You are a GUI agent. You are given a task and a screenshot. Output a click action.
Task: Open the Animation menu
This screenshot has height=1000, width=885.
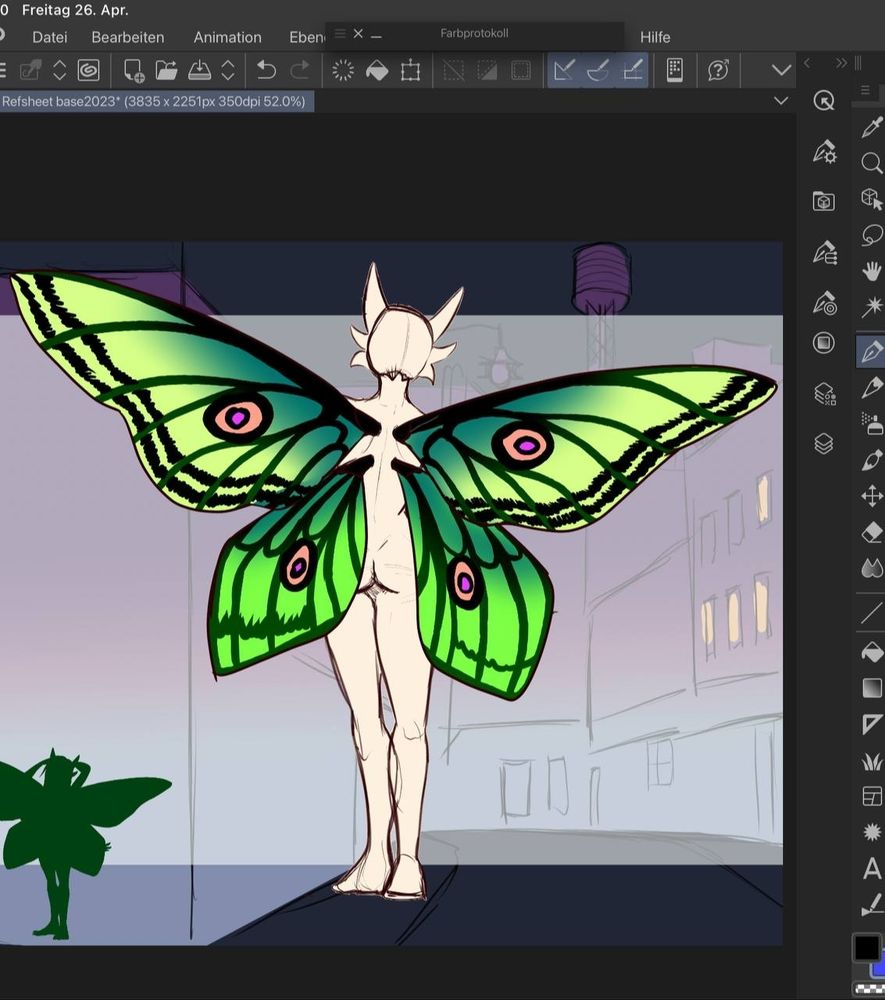tap(227, 37)
